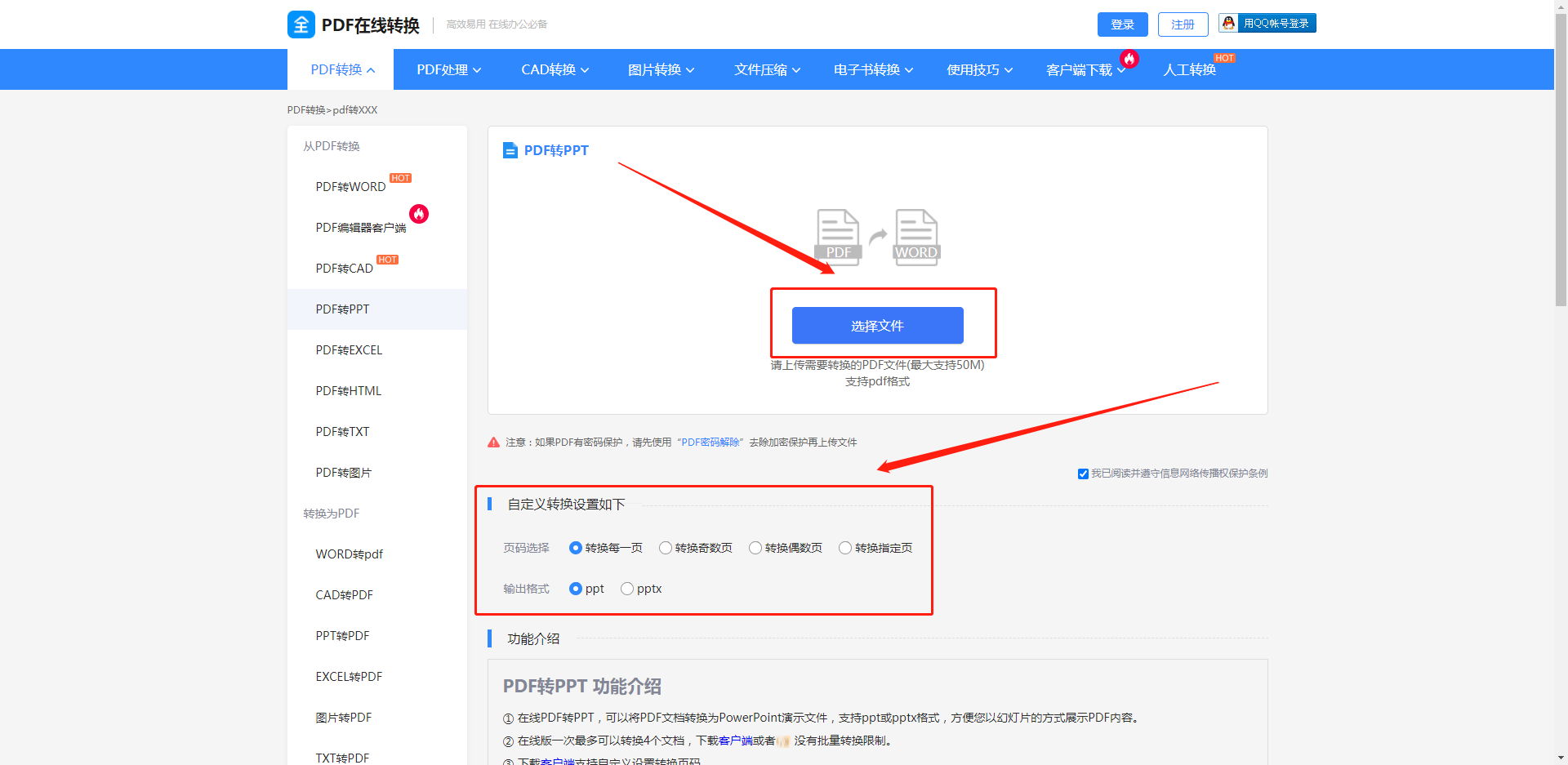
Task: Click the 登录 login button
Action: point(1123,24)
